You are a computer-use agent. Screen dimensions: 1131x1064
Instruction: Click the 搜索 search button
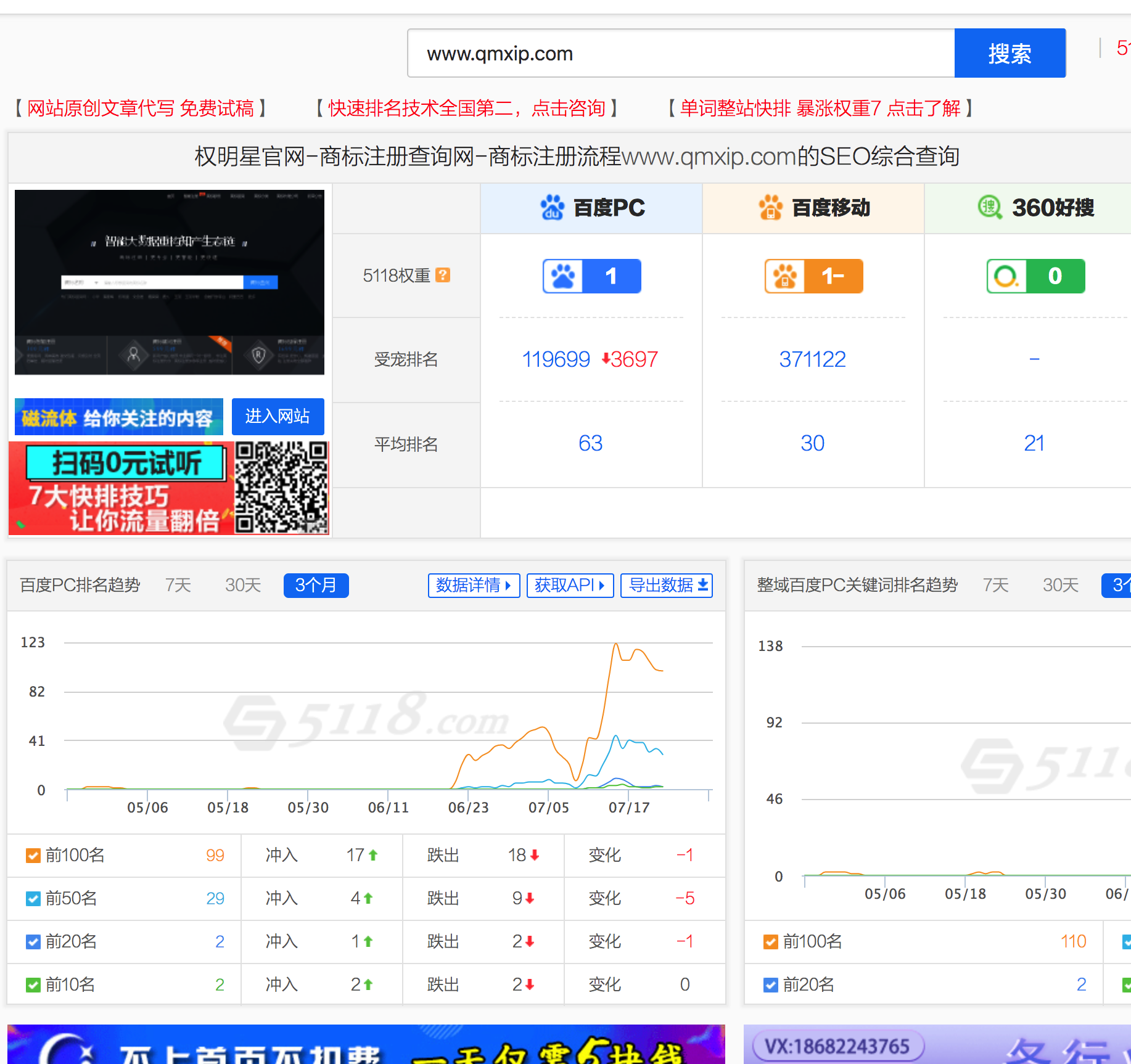coord(1010,54)
